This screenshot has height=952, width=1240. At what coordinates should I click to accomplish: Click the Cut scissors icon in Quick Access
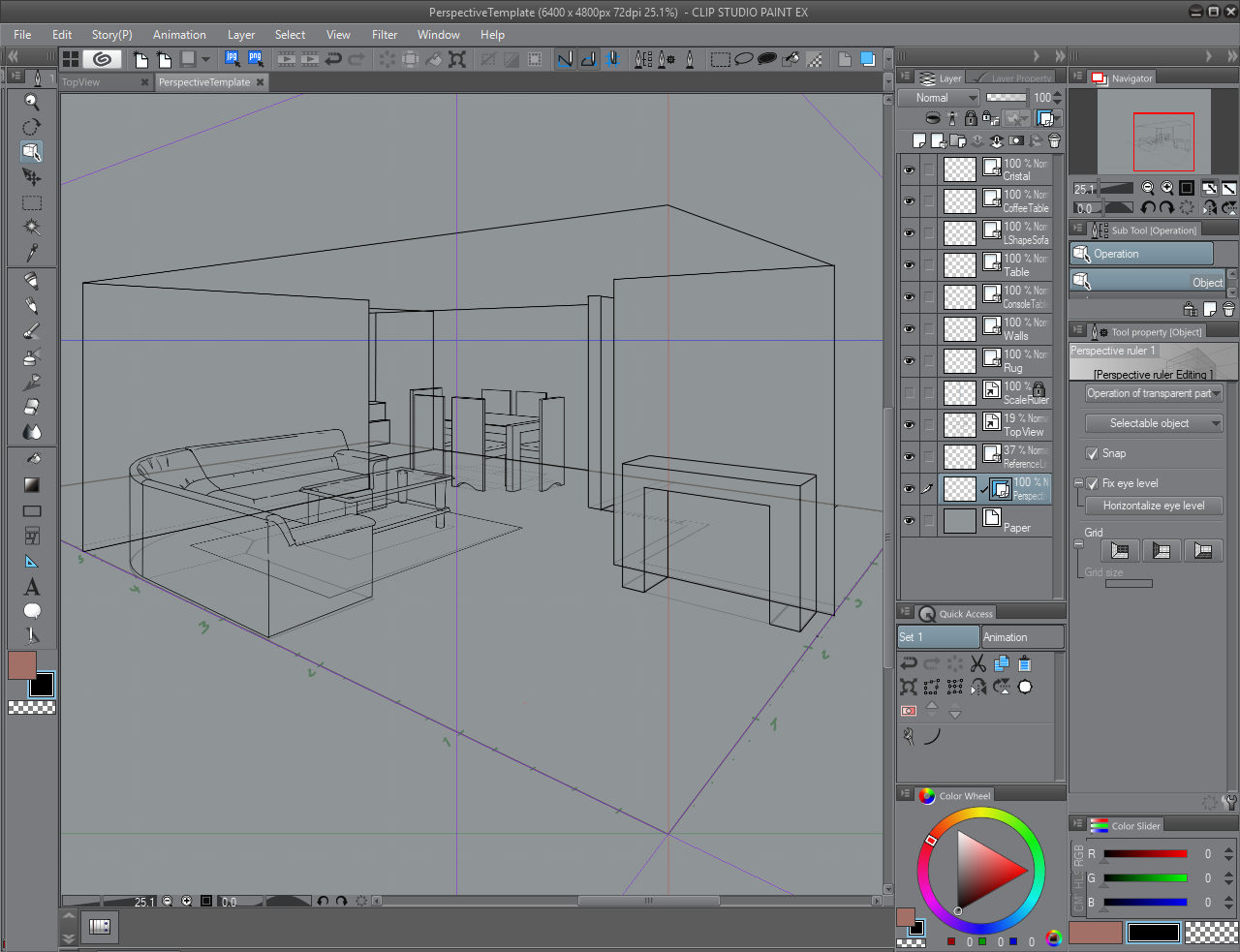click(977, 663)
